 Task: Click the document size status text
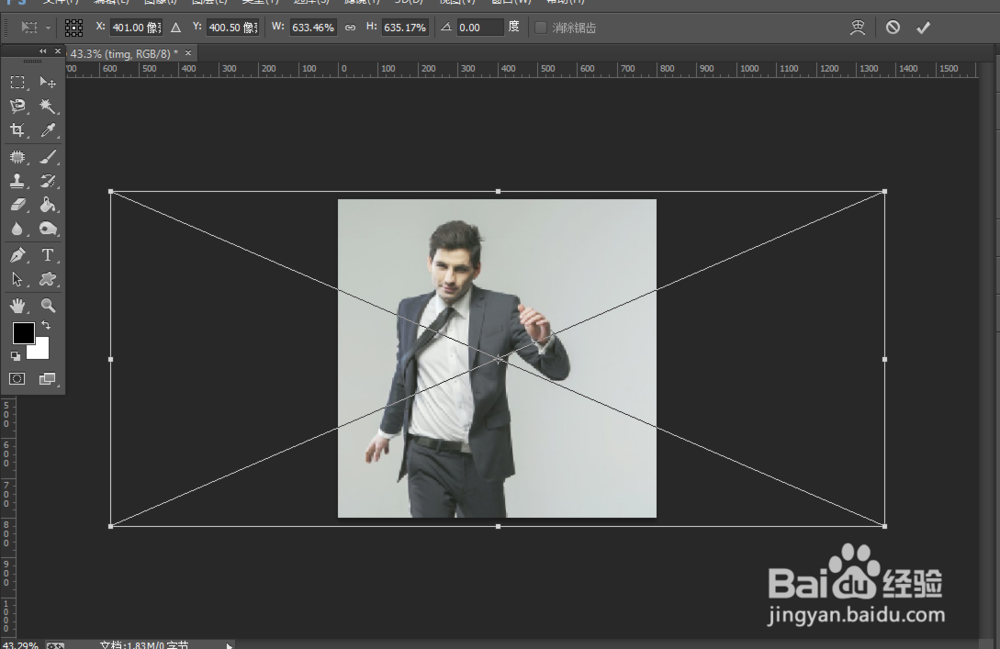click(x=144, y=645)
